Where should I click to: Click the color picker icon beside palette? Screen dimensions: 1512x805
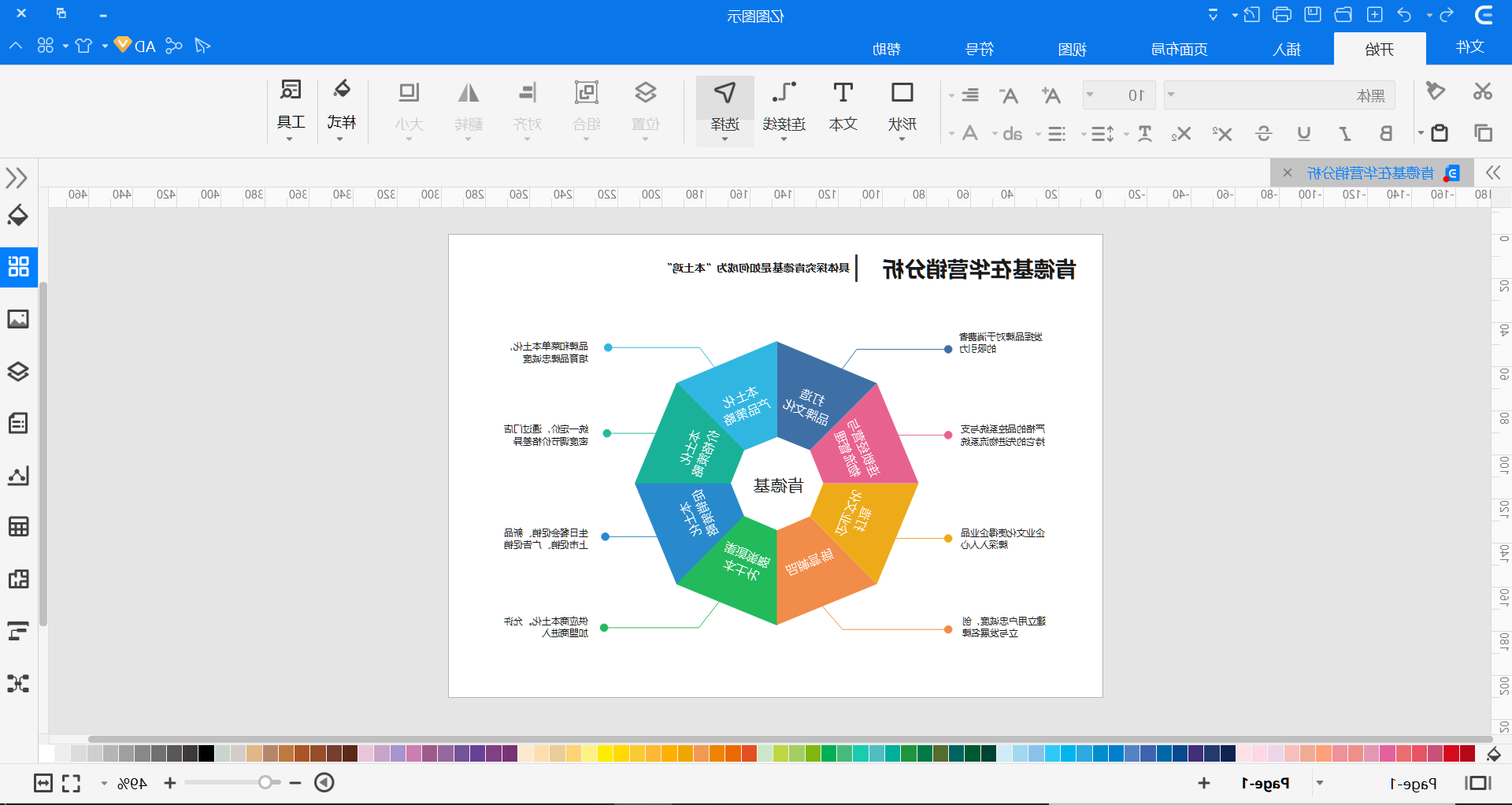[x=1494, y=754]
